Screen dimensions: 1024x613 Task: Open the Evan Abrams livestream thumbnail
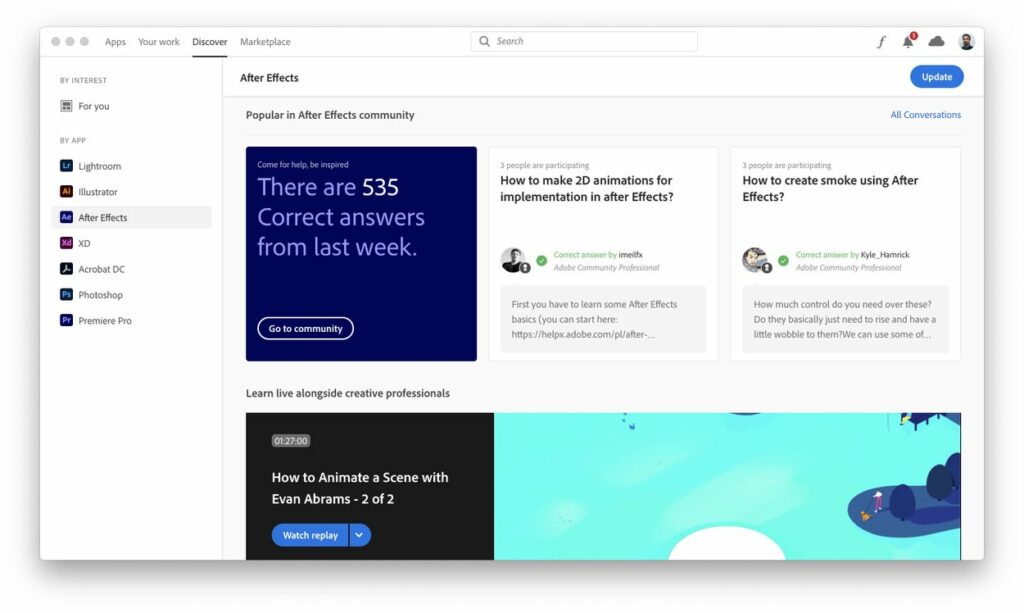click(x=727, y=486)
